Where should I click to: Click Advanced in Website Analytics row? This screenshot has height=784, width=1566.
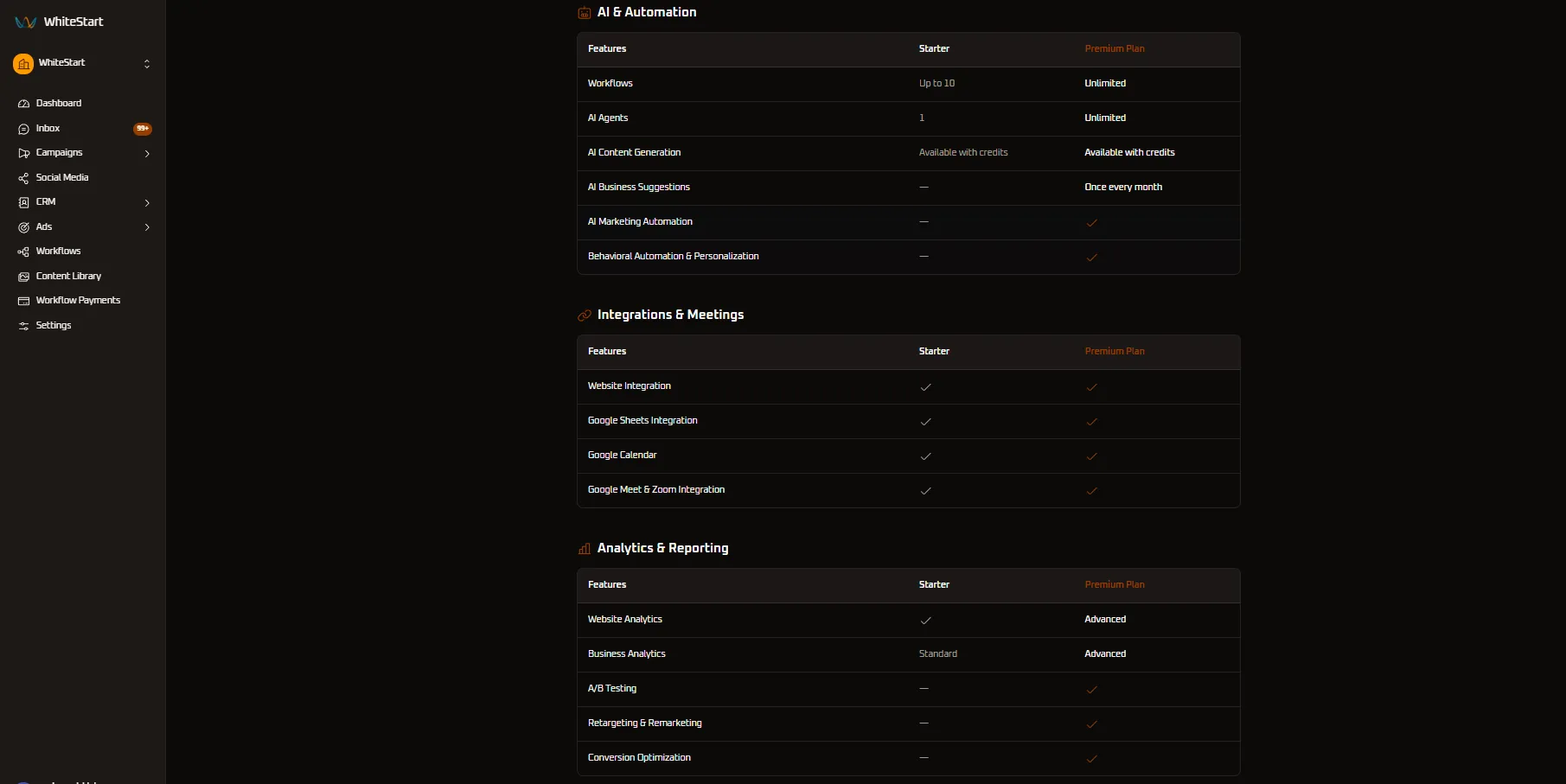pyautogui.click(x=1105, y=620)
